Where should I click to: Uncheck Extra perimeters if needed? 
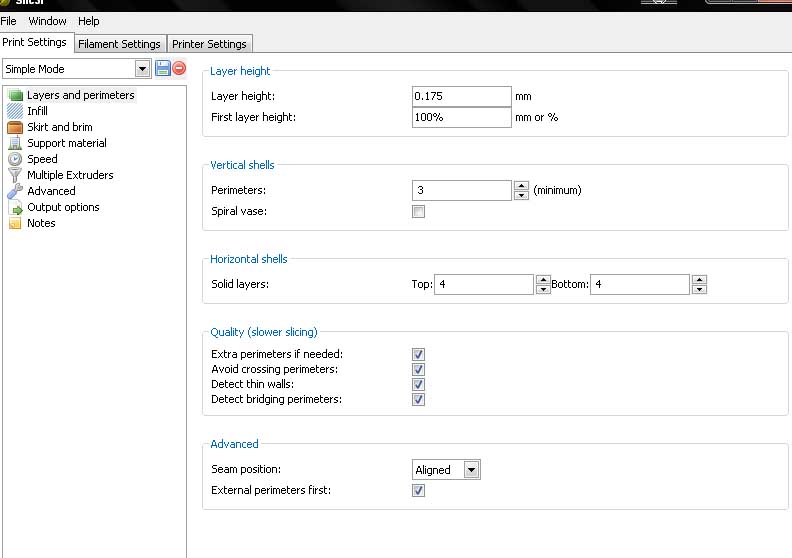(418, 354)
